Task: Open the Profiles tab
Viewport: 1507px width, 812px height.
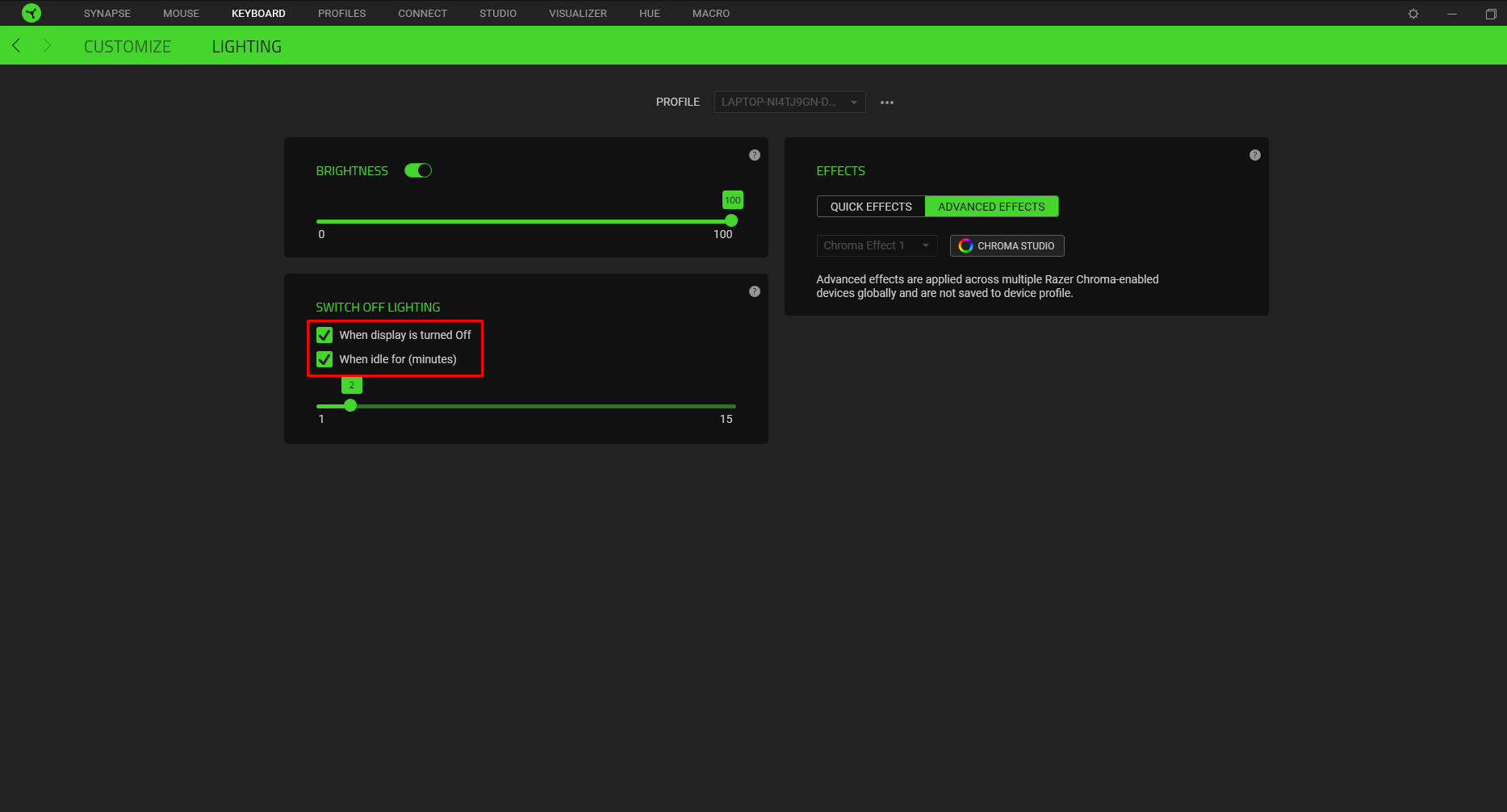Action: click(342, 14)
